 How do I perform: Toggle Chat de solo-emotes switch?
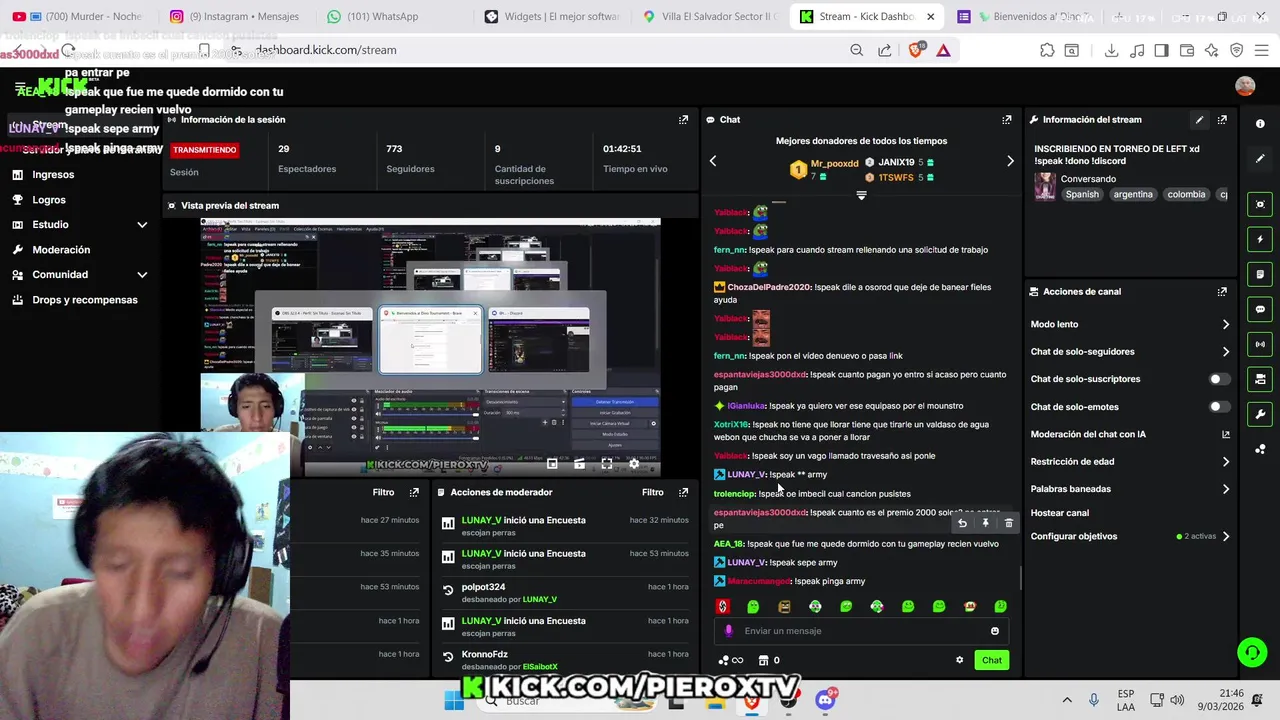point(1219,407)
